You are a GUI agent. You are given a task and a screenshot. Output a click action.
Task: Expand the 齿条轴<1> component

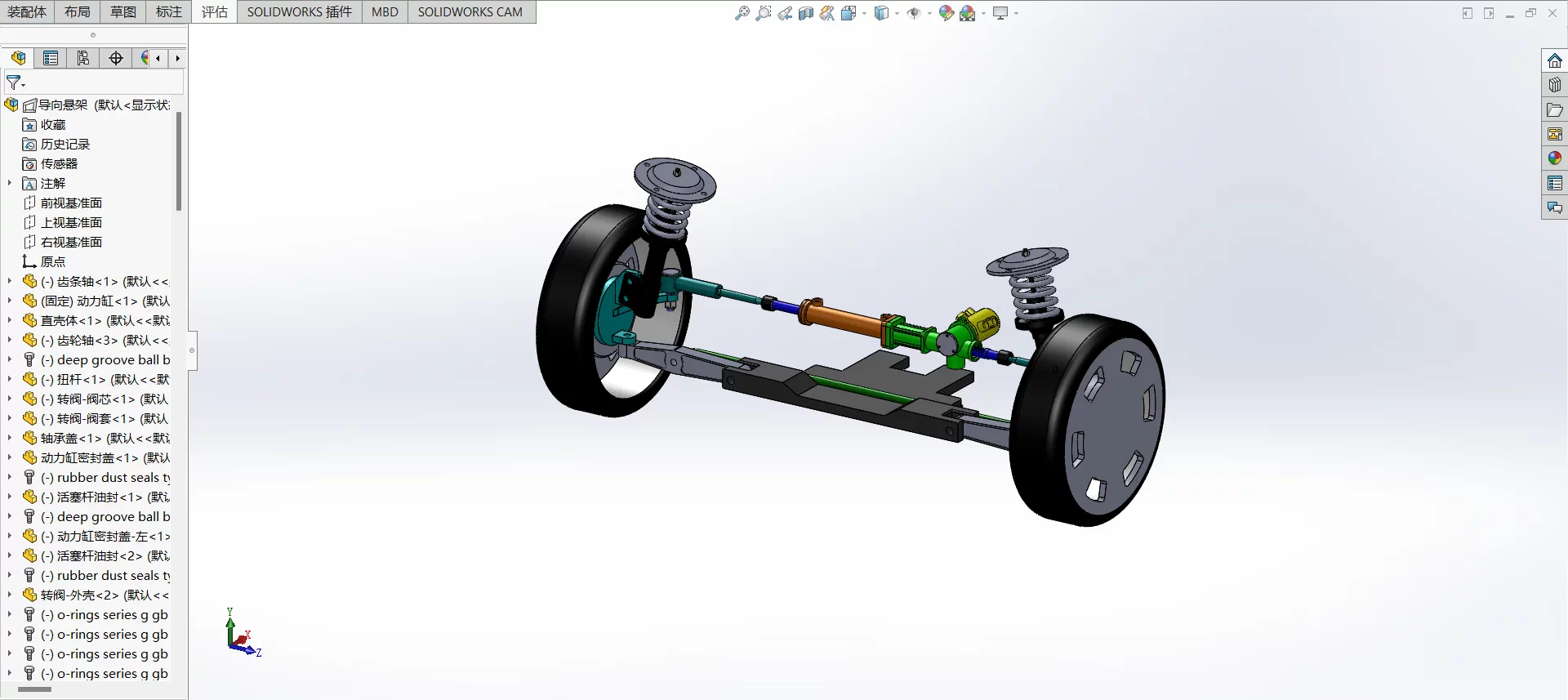pyautogui.click(x=10, y=281)
